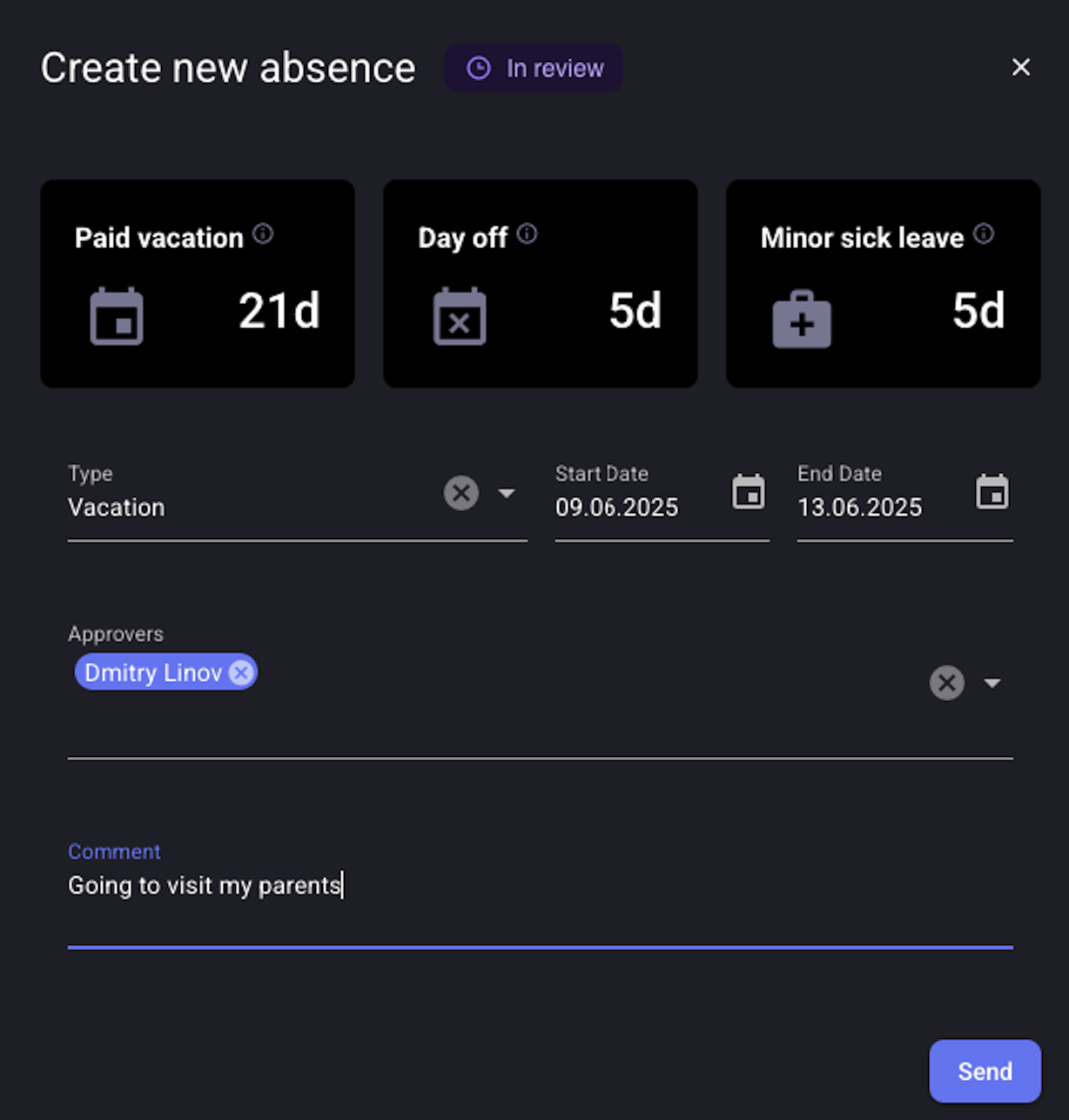The height and width of the screenshot is (1120, 1069).
Task: Clear all approvers with the X icon
Action: (x=947, y=683)
